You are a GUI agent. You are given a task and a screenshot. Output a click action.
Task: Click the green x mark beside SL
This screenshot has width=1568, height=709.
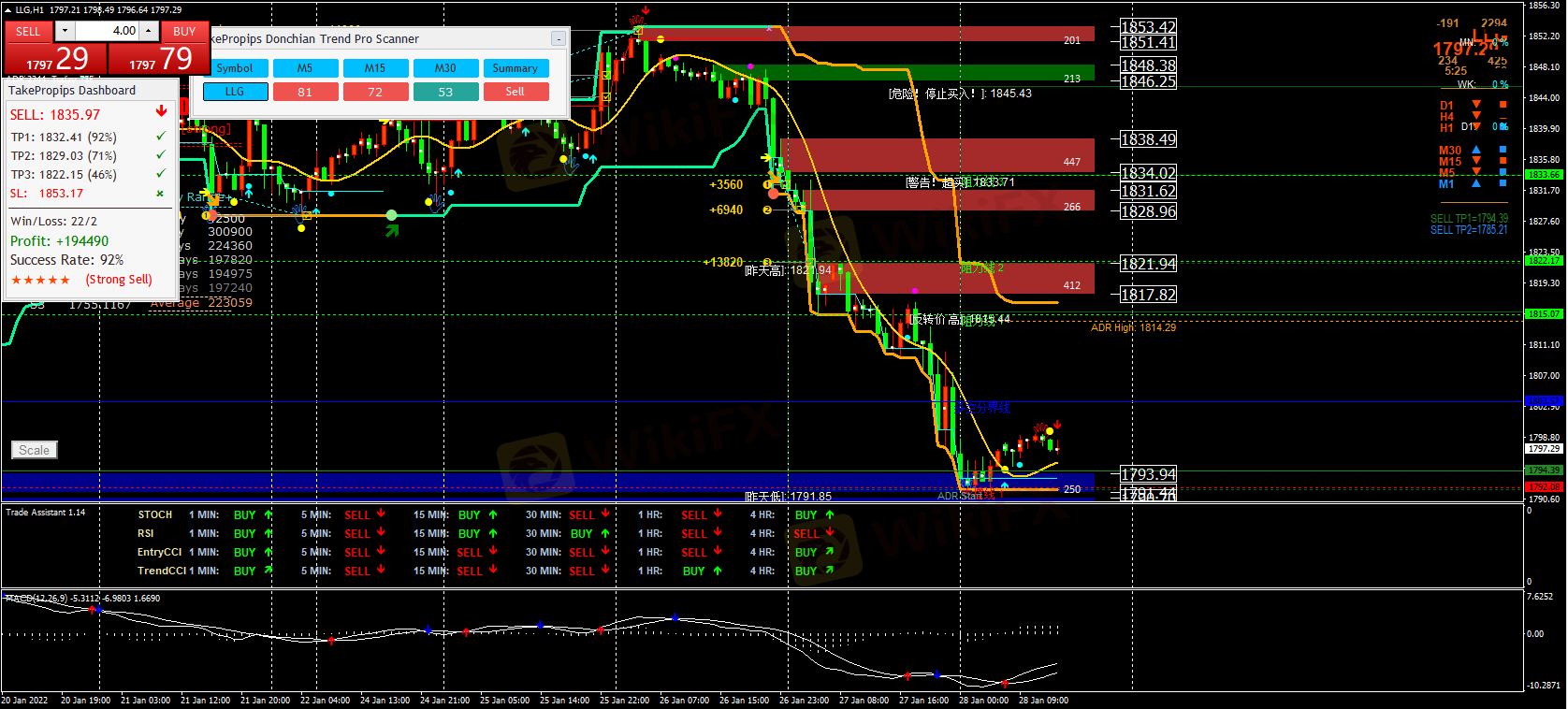(x=160, y=194)
